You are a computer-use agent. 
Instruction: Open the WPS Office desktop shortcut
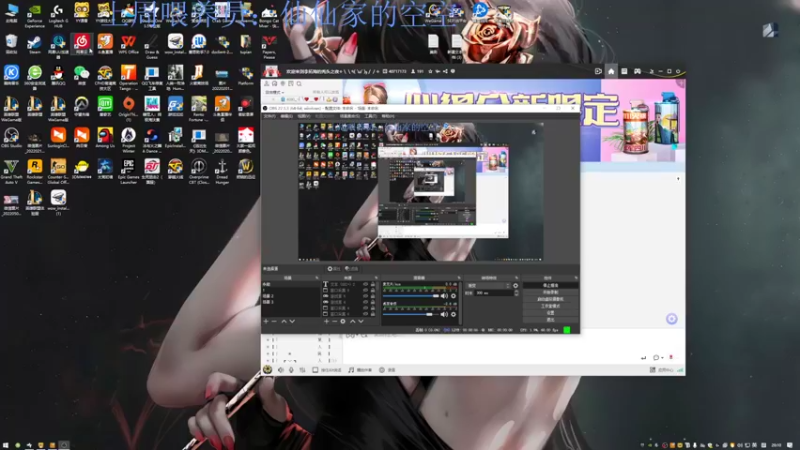(128, 44)
